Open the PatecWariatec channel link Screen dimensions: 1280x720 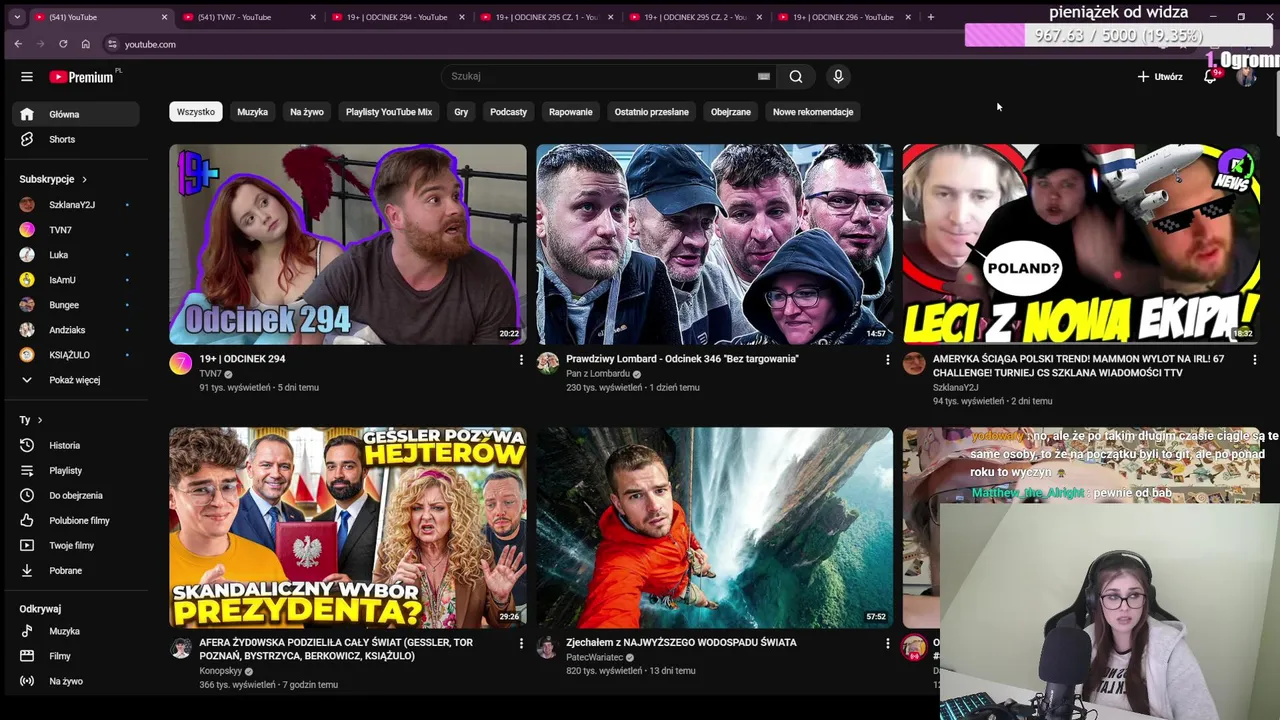[594, 658]
